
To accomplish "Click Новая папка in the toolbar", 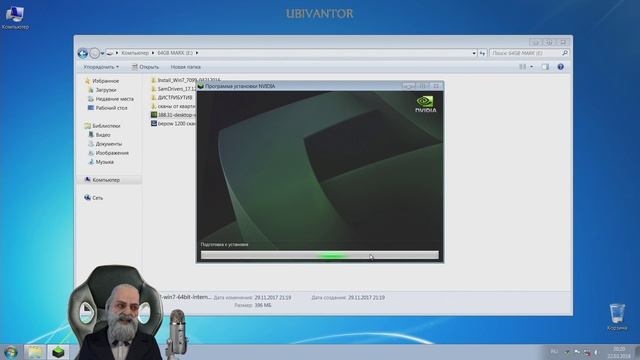I will tap(186, 67).
